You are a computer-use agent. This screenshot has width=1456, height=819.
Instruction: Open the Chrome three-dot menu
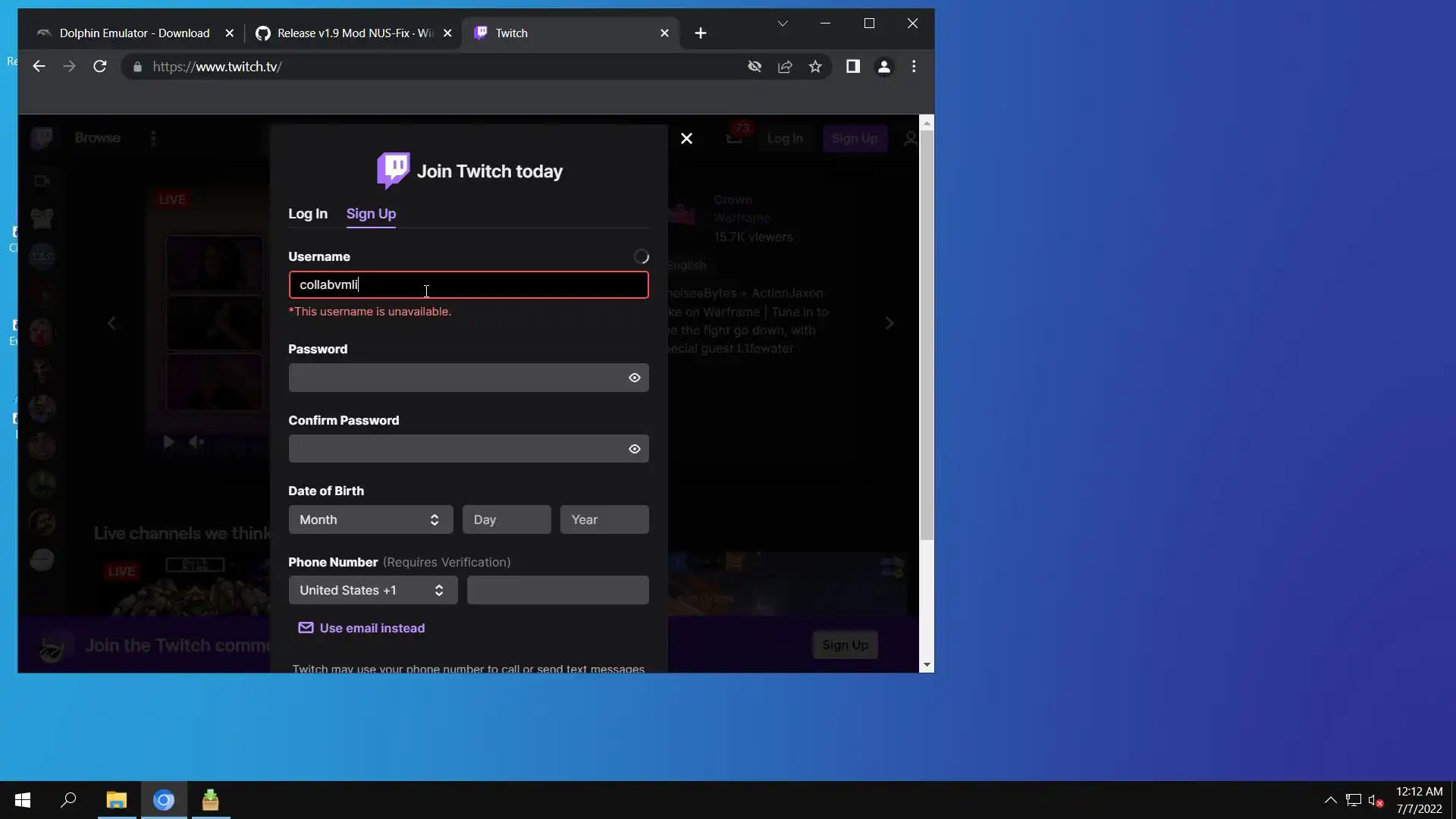click(x=914, y=67)
